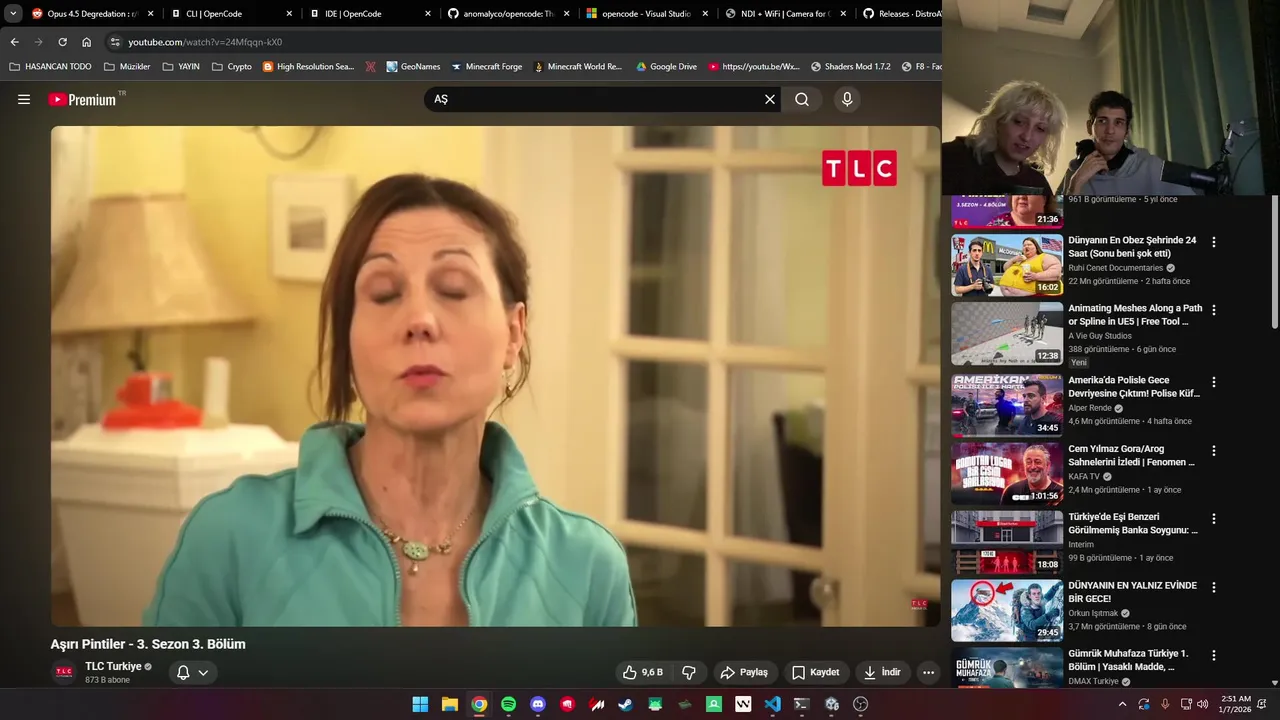Open HASANCAN TODO bookmark folder
1280x720 pixels.
coord(51,67)
